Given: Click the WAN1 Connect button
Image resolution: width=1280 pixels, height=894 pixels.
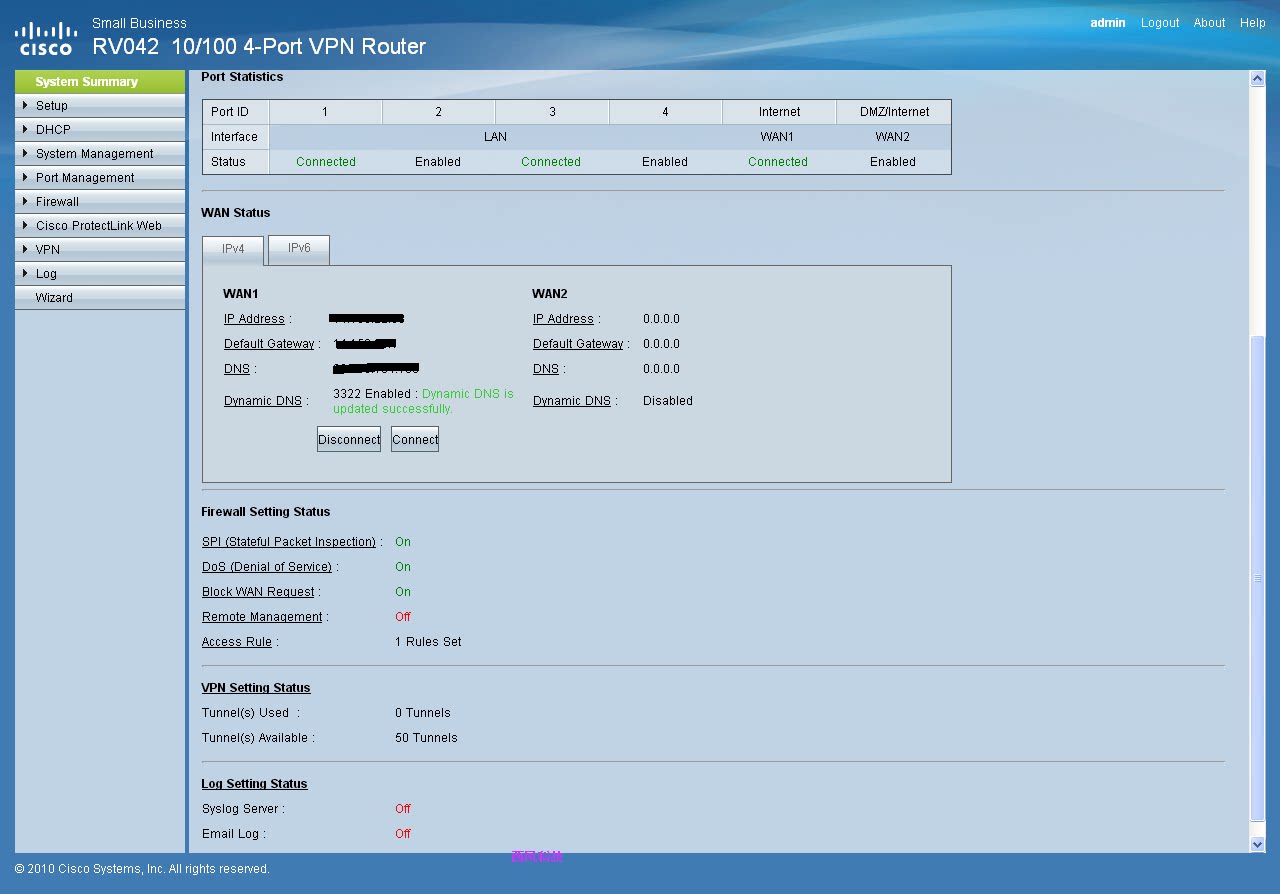Looking at the screenshot, I should [415, 440].
